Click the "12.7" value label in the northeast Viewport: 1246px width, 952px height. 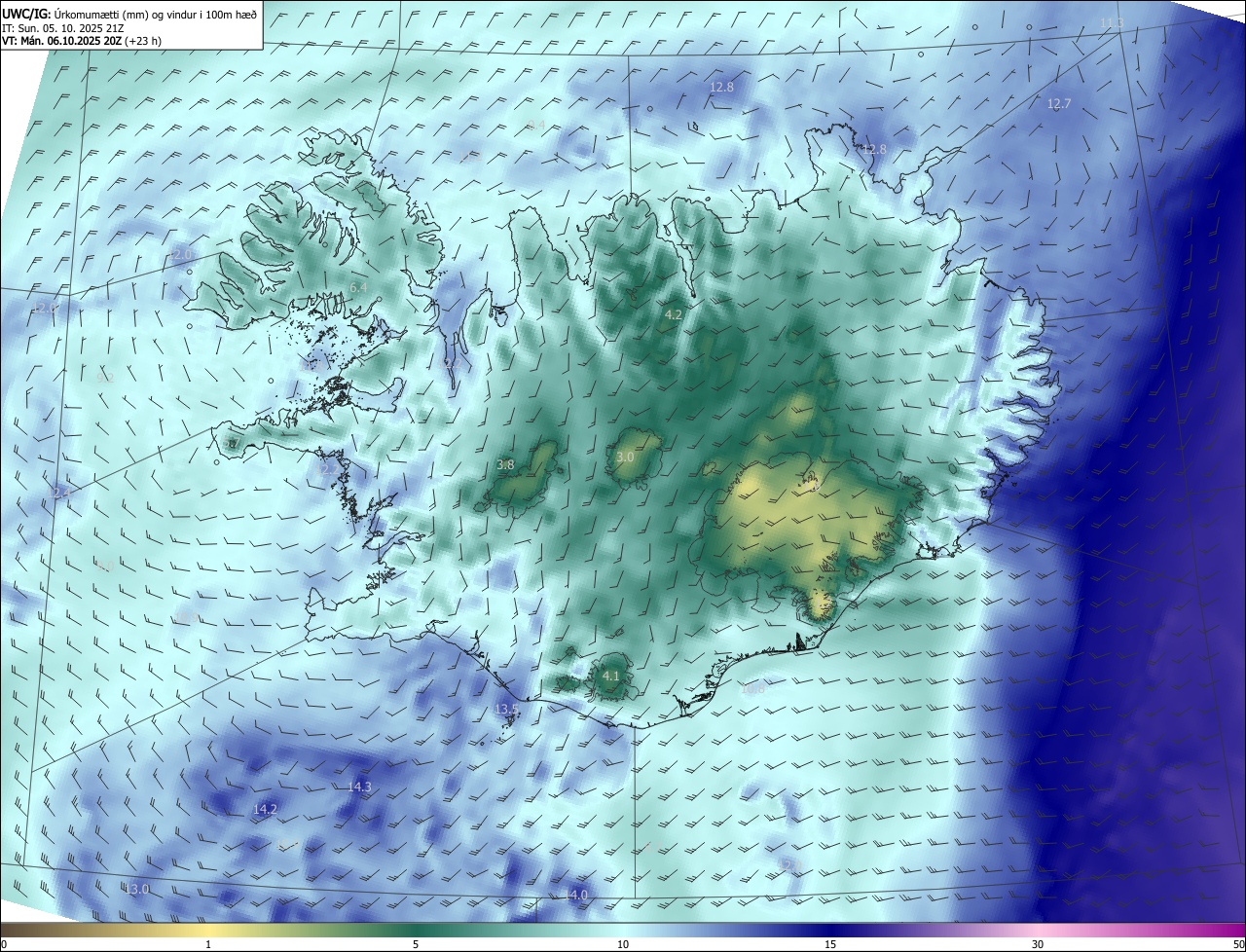tap(1058, 103)
